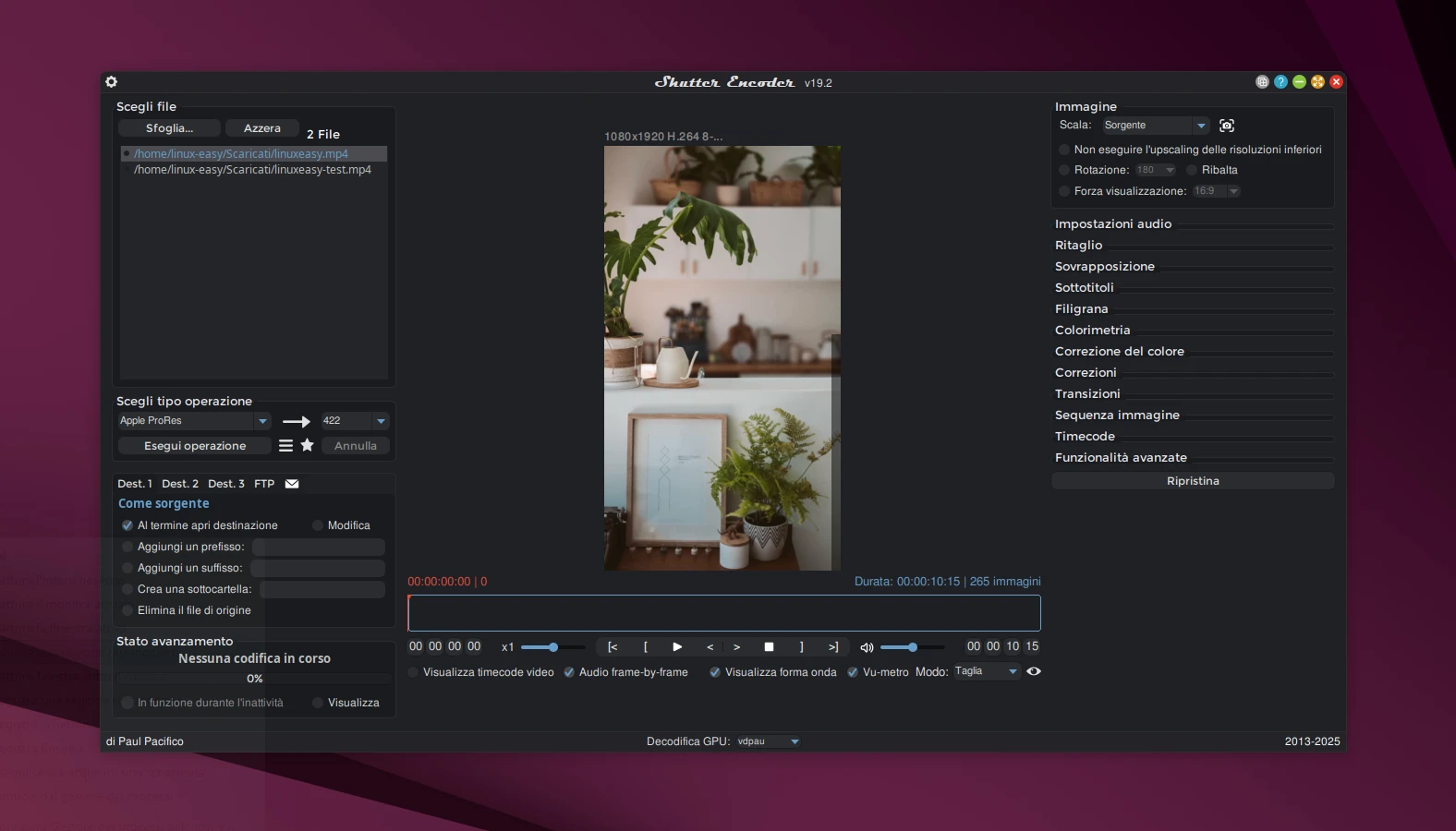This screenshot has height=831, width=1456.
Task: Click the speaker volume icon
Action: [x=867, y=647]
